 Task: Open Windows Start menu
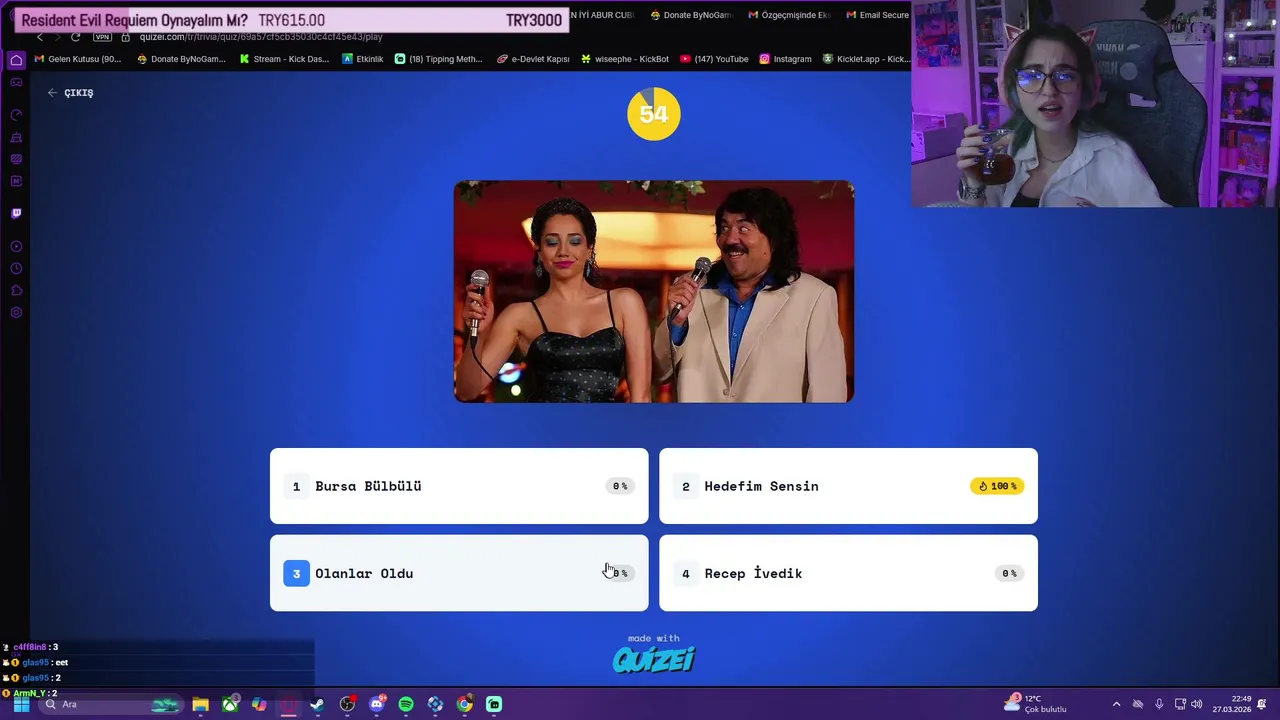click(x=21, y=704)
